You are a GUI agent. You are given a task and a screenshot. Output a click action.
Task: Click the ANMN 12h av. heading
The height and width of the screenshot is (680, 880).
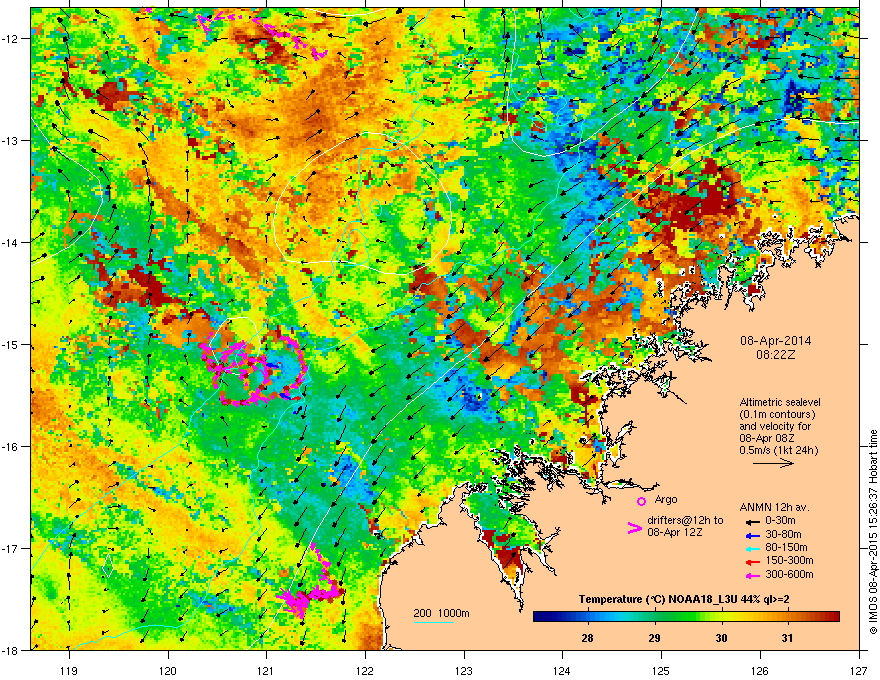tap(774, 507)
